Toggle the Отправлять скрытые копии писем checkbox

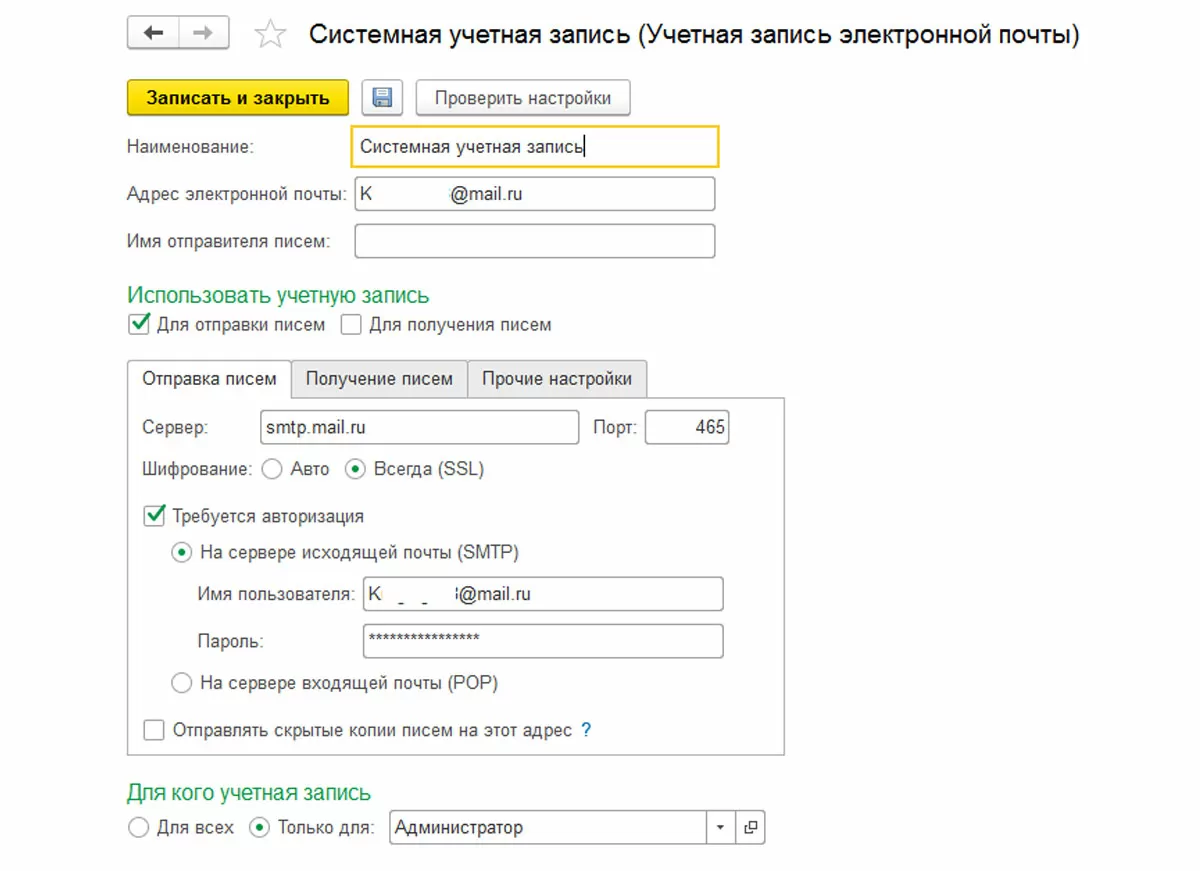pos(154,730)
